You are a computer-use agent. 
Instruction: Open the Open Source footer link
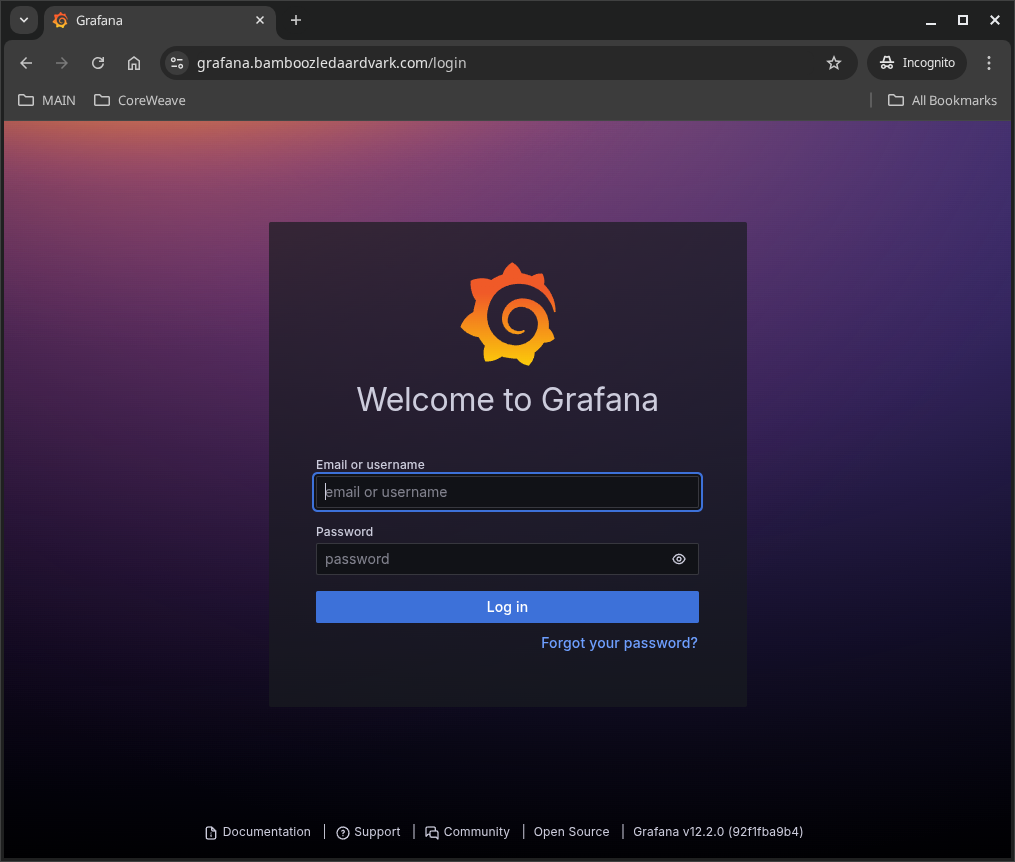point(571,832)
